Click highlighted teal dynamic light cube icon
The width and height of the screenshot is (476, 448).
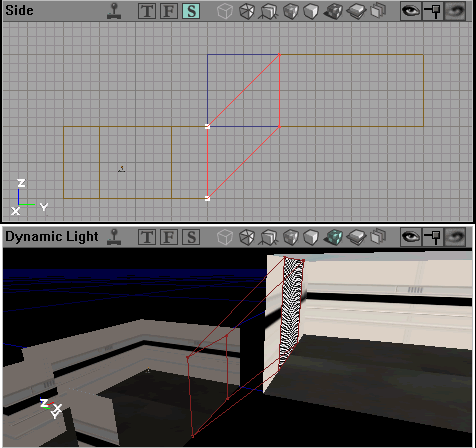click(333, 237)
